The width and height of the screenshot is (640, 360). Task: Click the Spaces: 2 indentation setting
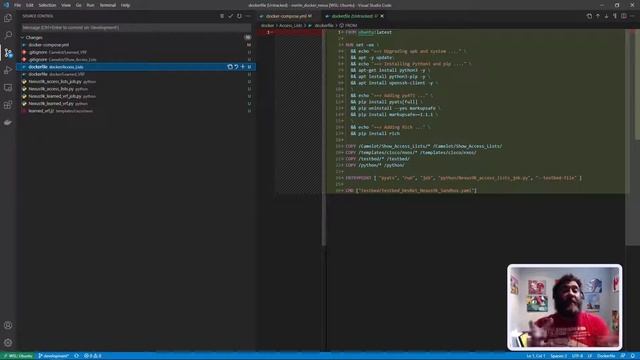pos(558,356)
